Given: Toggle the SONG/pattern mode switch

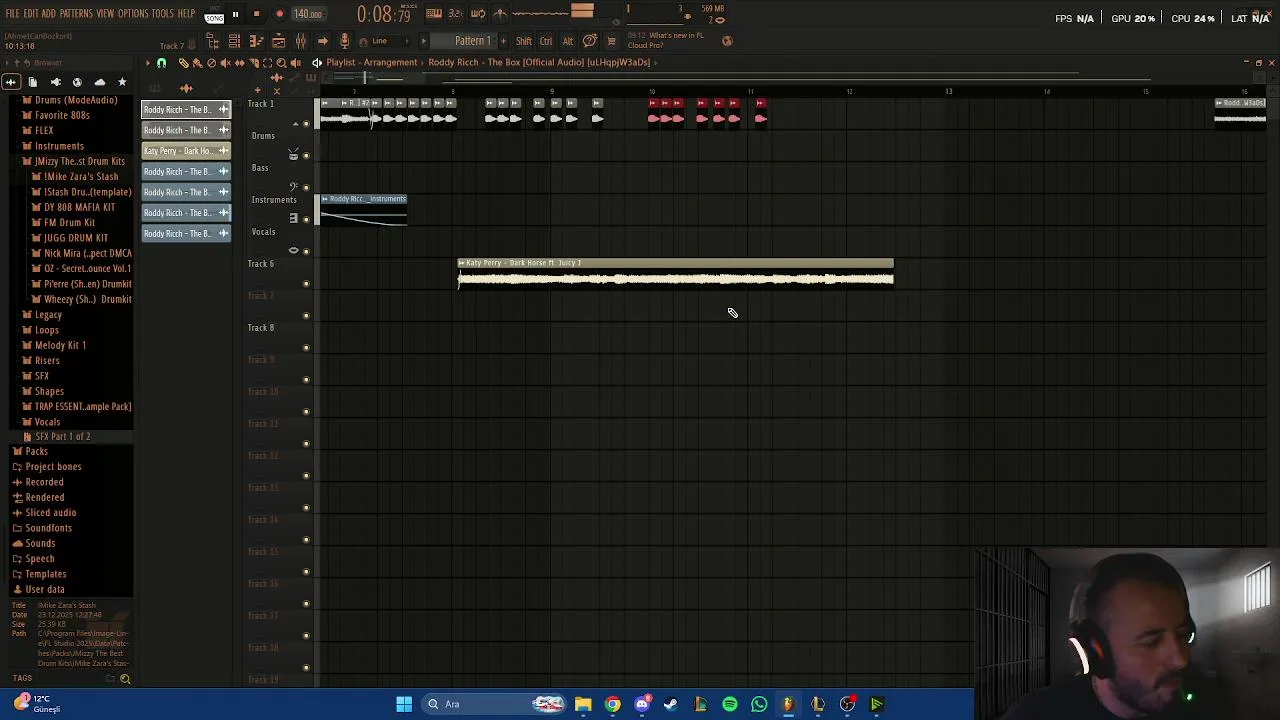Looking at the screenshot, I should [x=214, y=17].
